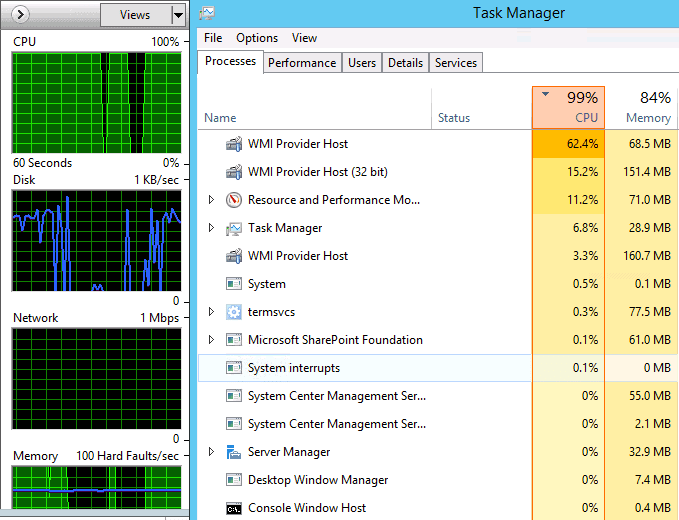Viewport: 679px width, 520px height.
Task: Click the termsvcs gear icon
Action: click(x=234, y=312)
